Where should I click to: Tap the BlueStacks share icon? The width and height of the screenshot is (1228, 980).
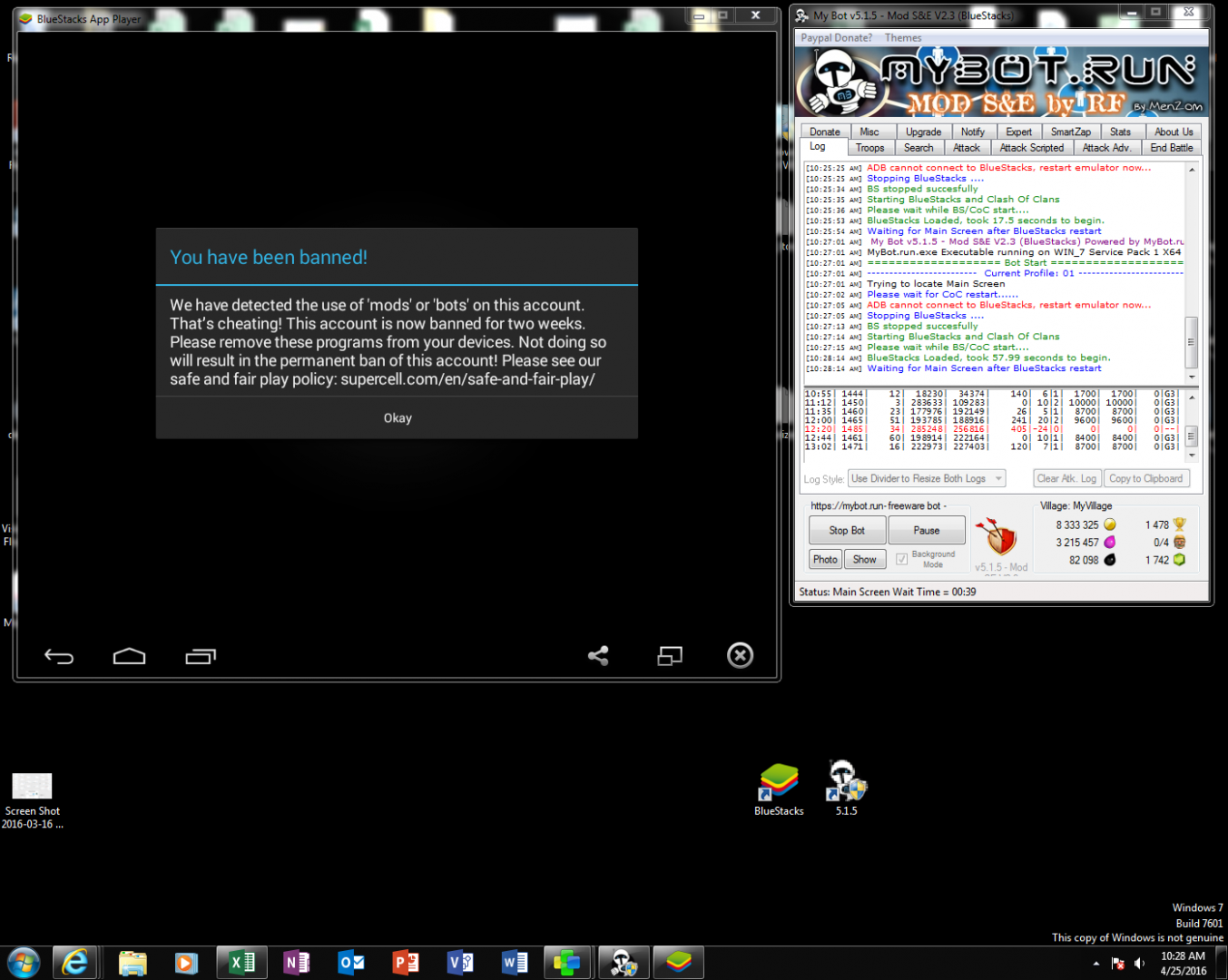598,655
